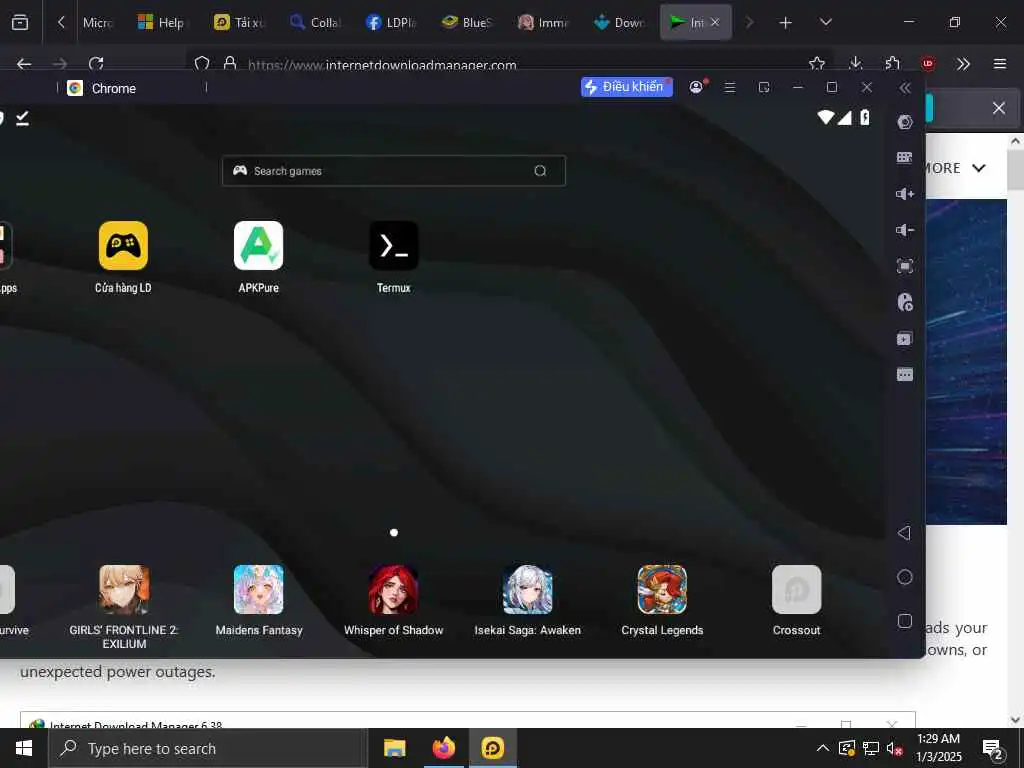The height and width of the screenshot is (768, 1024).
Task: Open more tools via sidebar ellipsis icon
Action: click(x=904, y=375)
